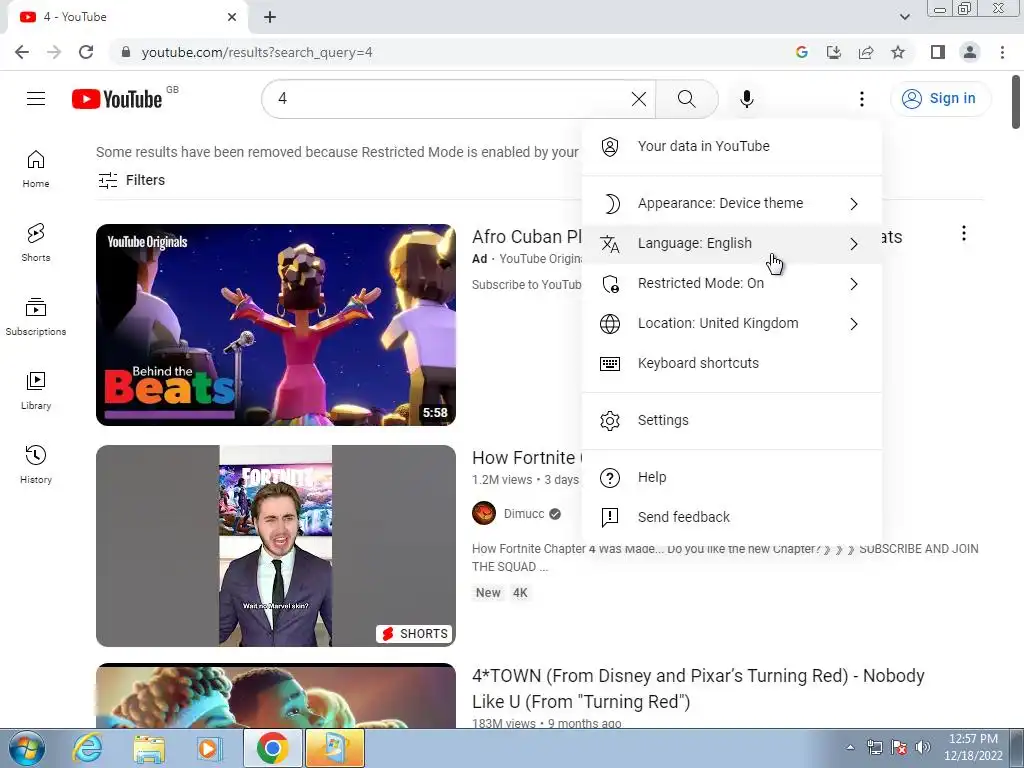The image size is (1024, 768).
Task: Expand Restricted Mode: On submenu
Action: (x=731, y=283)
